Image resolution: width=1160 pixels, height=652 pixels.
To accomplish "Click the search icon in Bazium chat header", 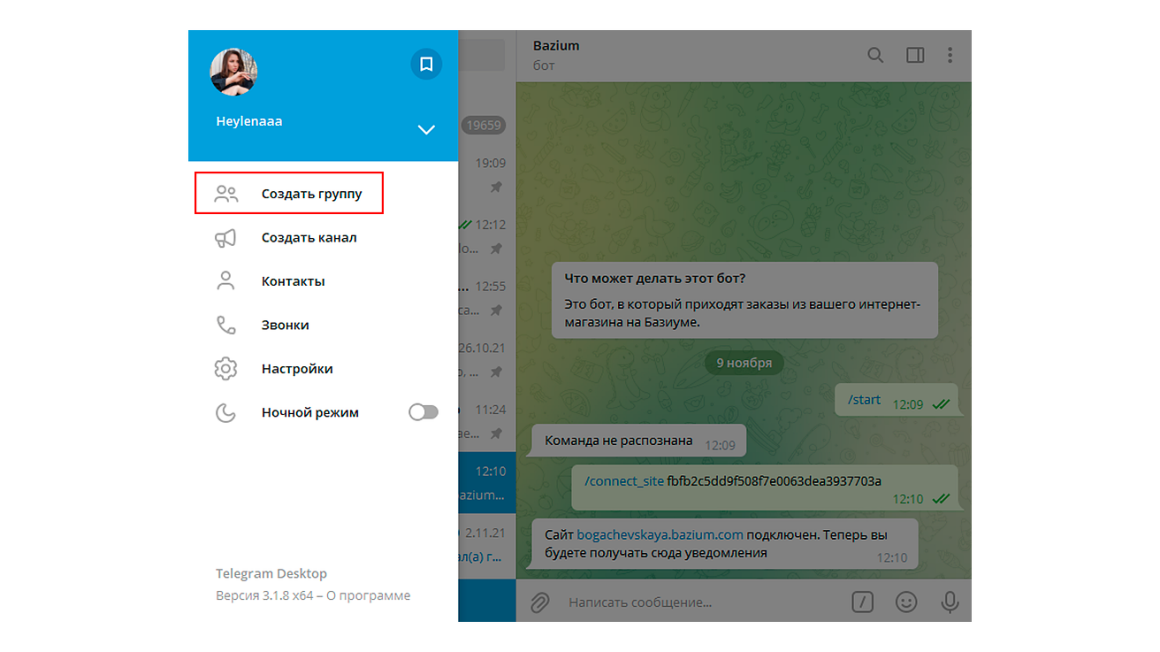I will 875,56.
